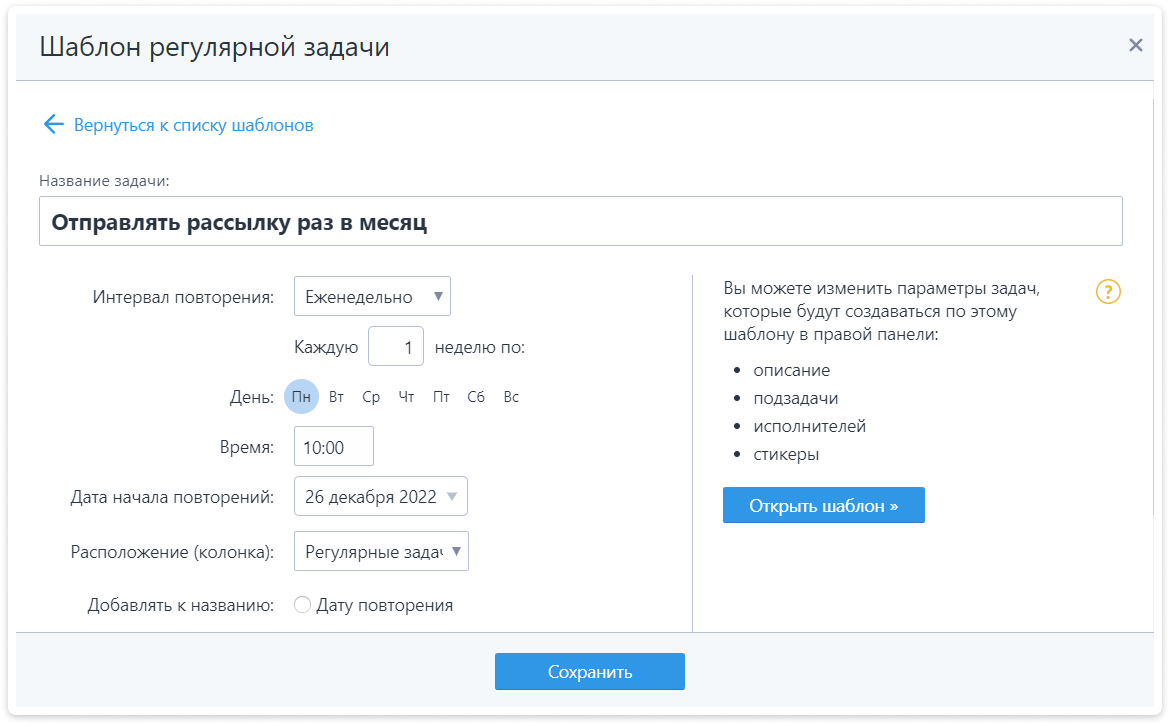Click the week interval number field

[x=396, y=347]
